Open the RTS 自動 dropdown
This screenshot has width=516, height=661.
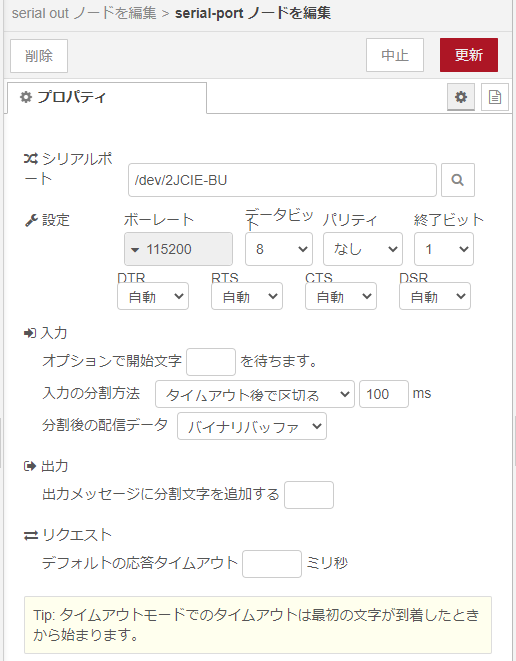247,296
